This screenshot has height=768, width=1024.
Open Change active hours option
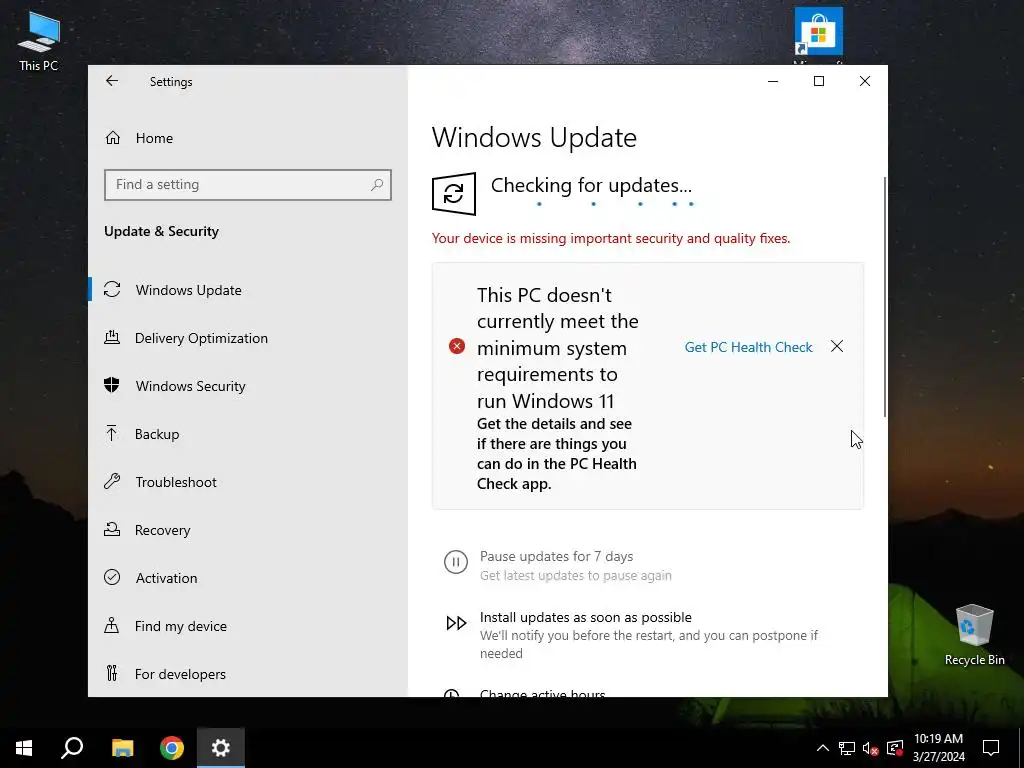tap(543, 693)
